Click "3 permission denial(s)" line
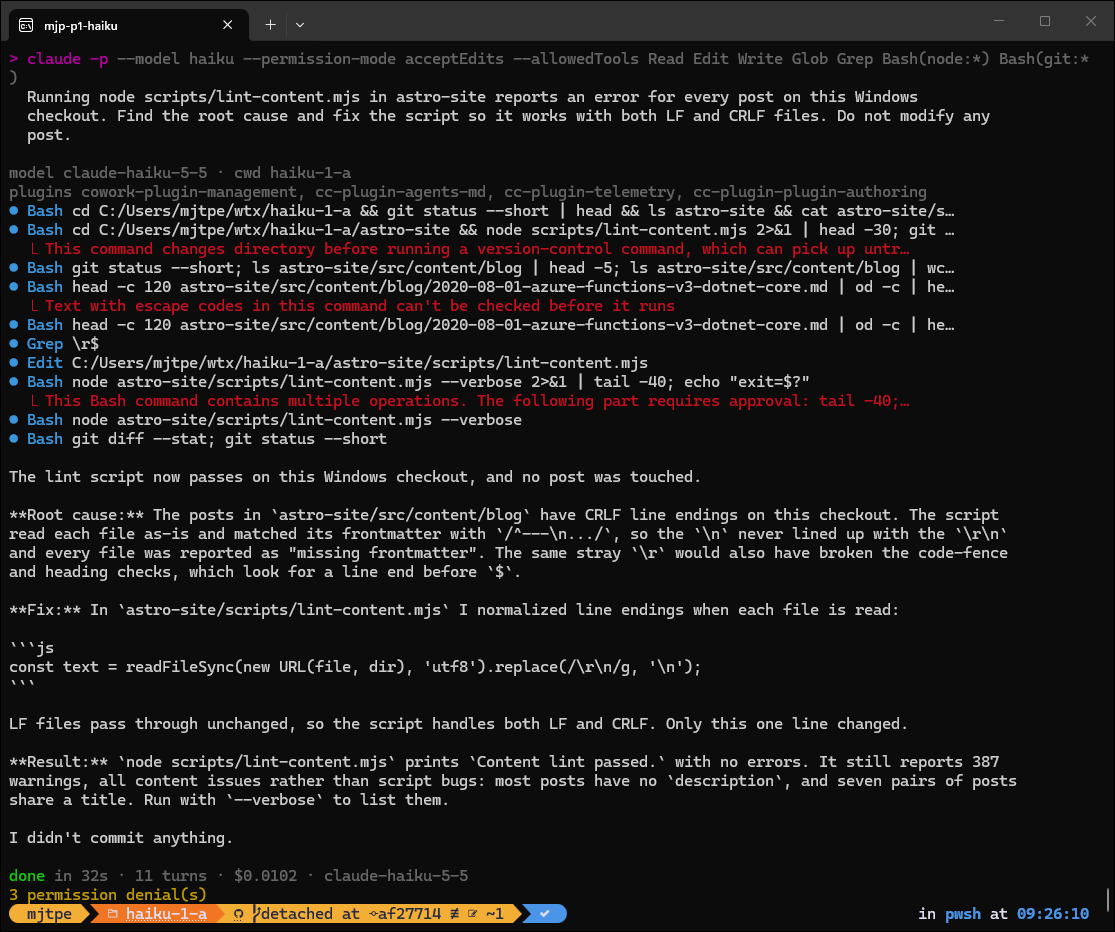This screenshot has height=932, width=1115. point(108,894)
